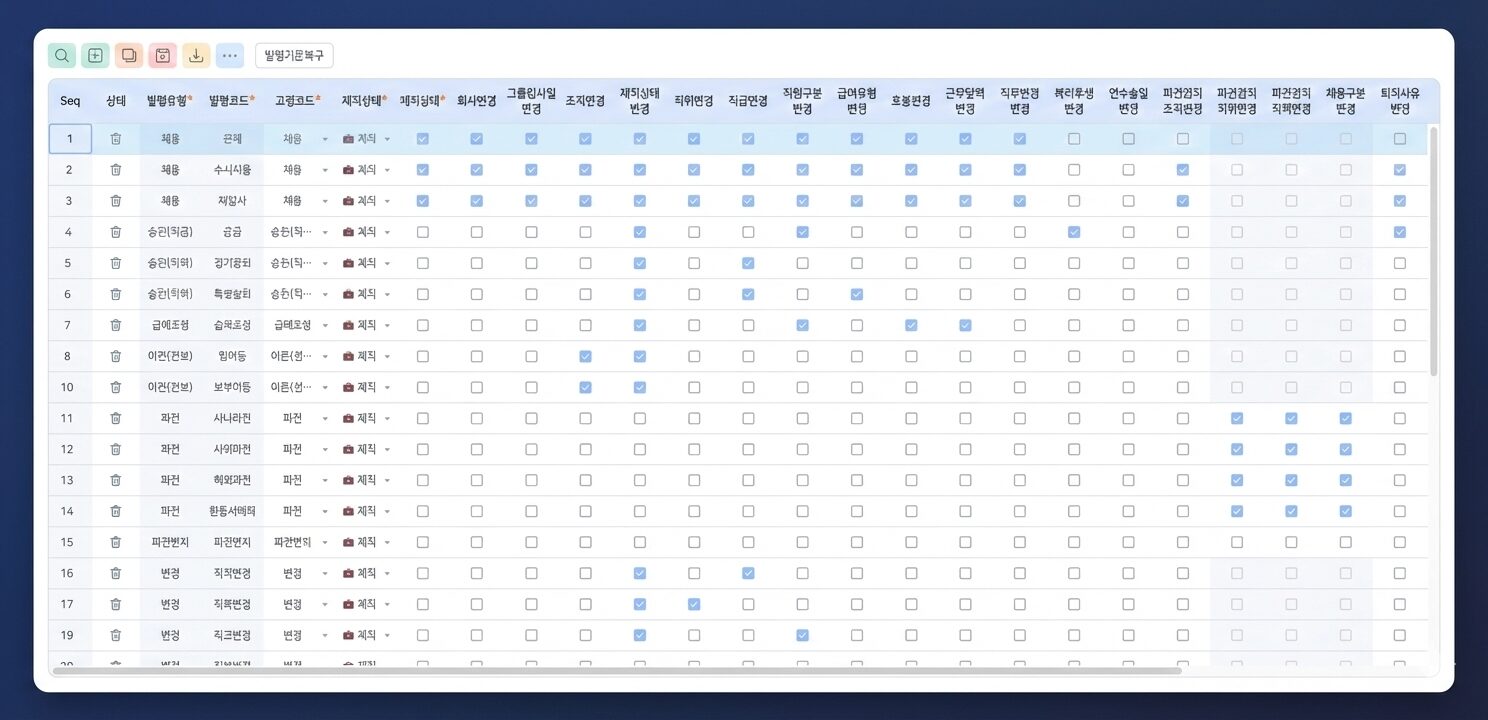Image resolution: width=1488 pixels, height=720 pixels.
Task: Click the yellow download icon
Action: 197,56
